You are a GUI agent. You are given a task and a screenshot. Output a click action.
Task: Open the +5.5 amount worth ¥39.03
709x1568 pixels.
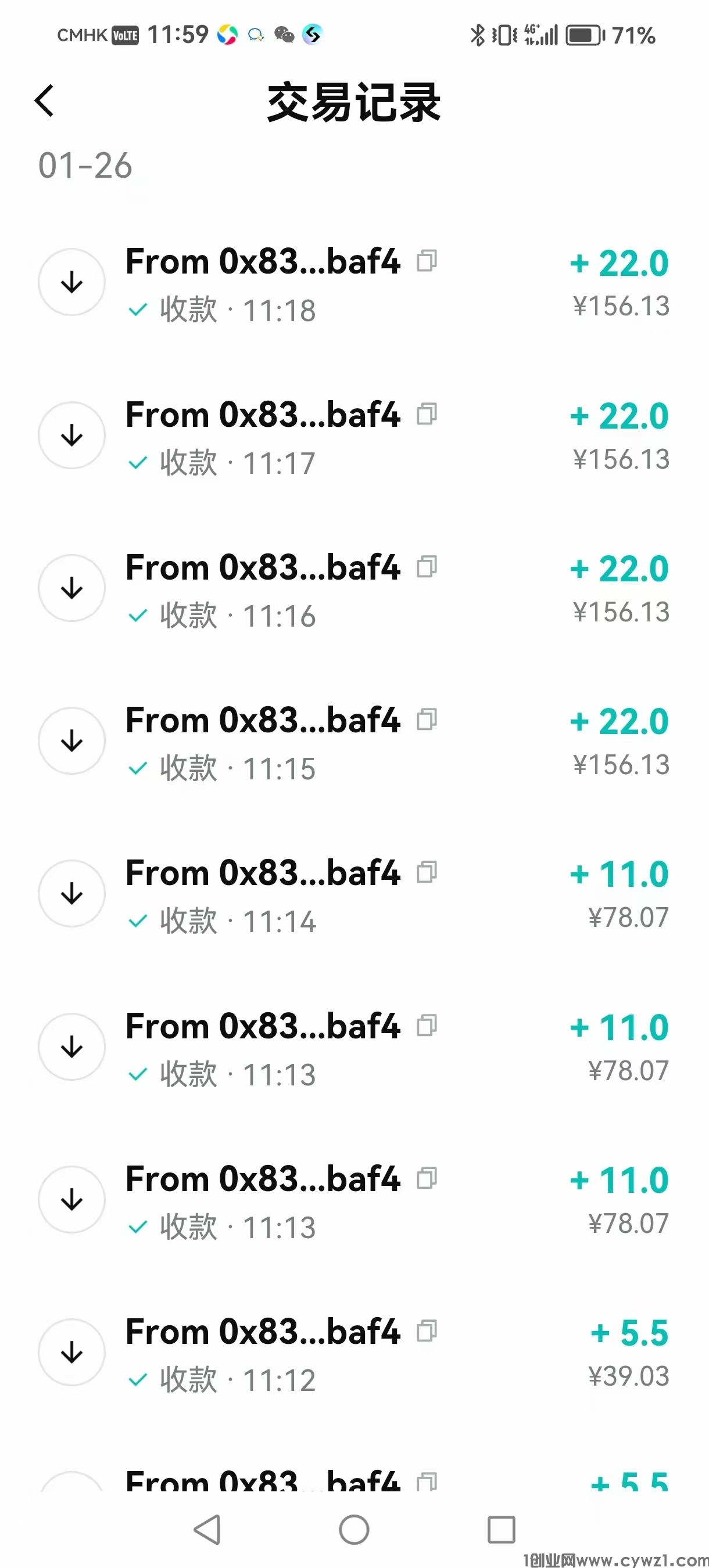click(x=630, y=1333)
